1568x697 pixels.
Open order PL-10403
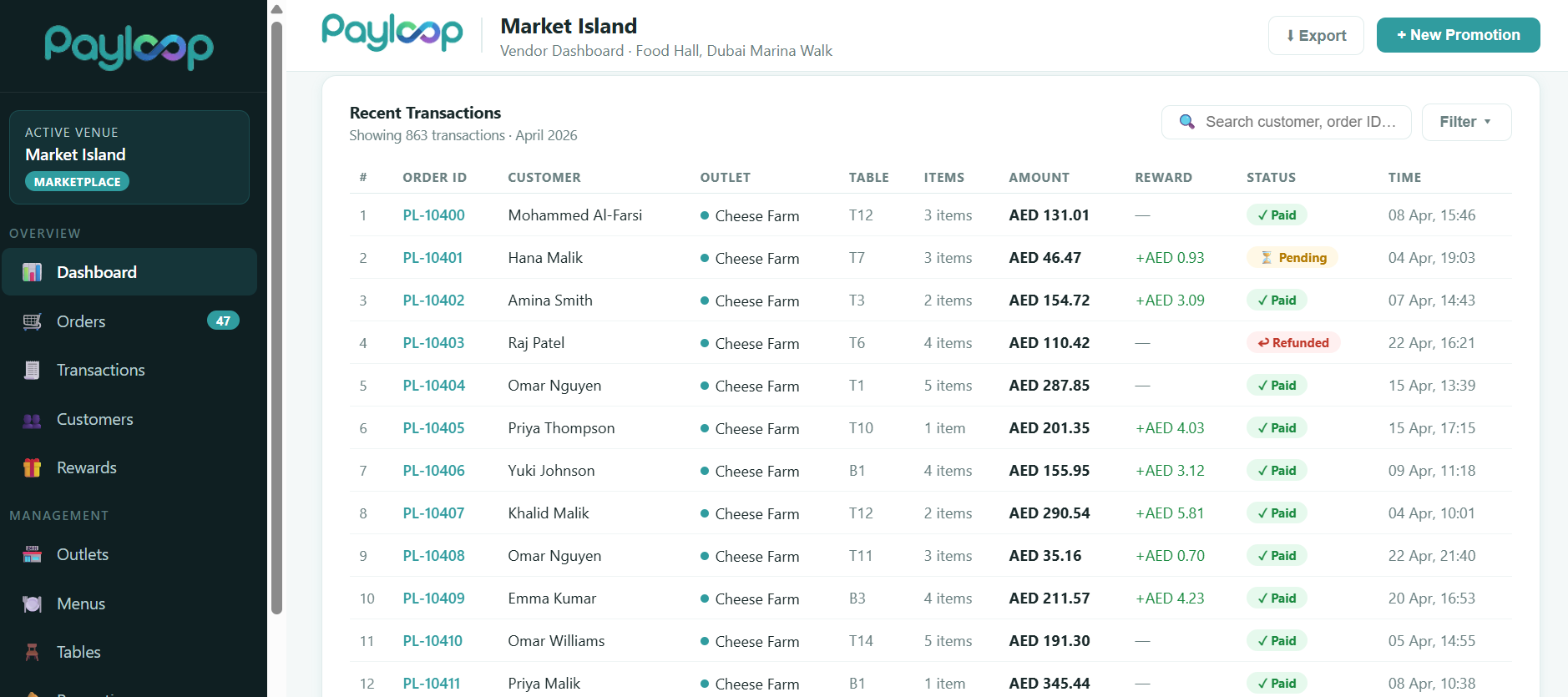tap(433, 342)
